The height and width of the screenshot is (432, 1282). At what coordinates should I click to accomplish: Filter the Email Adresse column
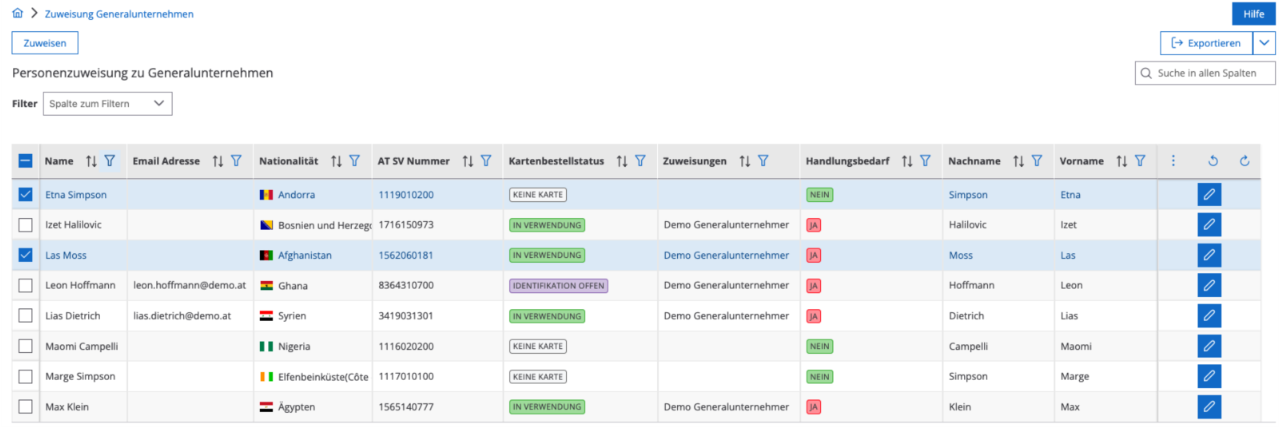236,161
